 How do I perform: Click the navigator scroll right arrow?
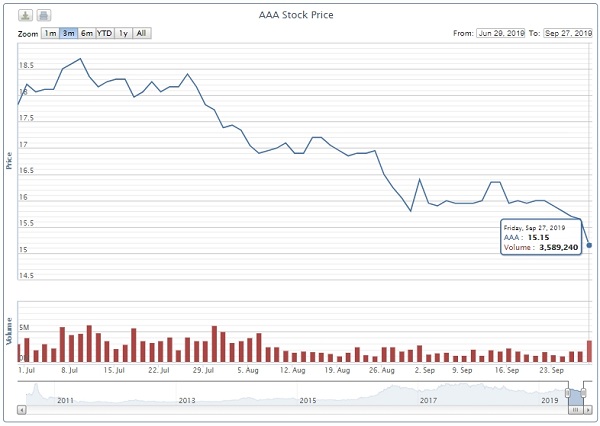point(588,410)
